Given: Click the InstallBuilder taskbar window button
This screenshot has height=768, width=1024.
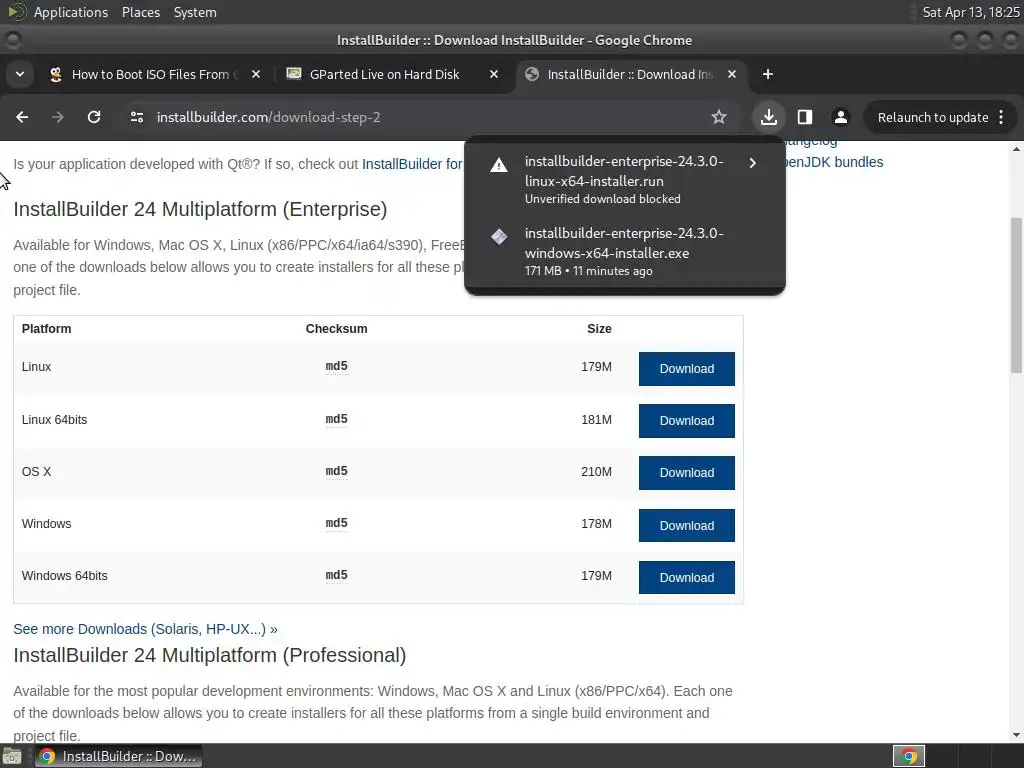Looking at the screenshot, I should coord(118,756).
